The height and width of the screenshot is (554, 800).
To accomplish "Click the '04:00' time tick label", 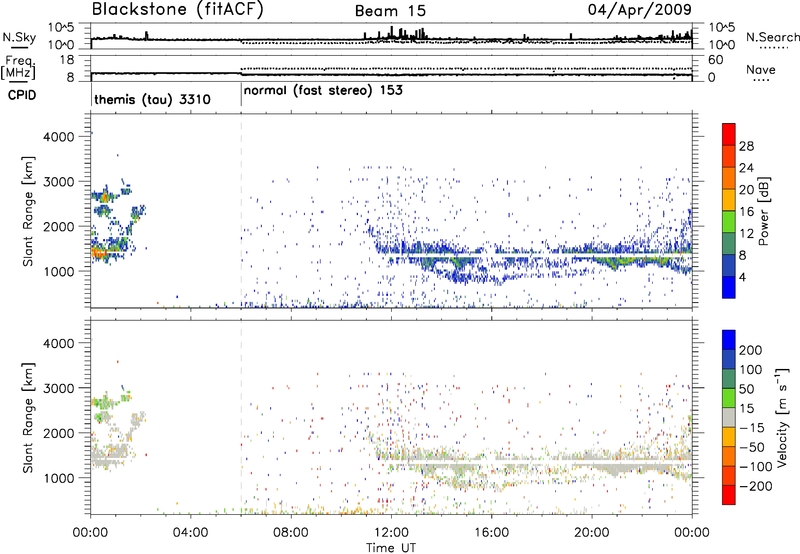I will [x=190, y=533].
